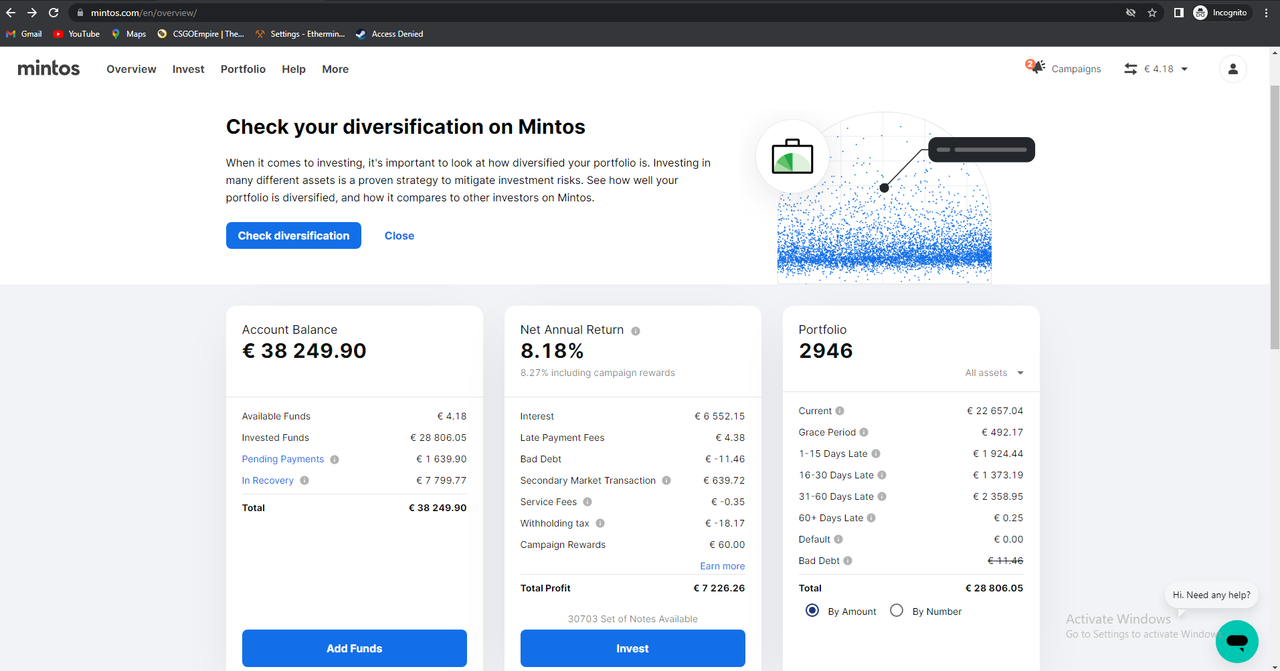Click the Portfolio count 2946

tap(826, 351)
